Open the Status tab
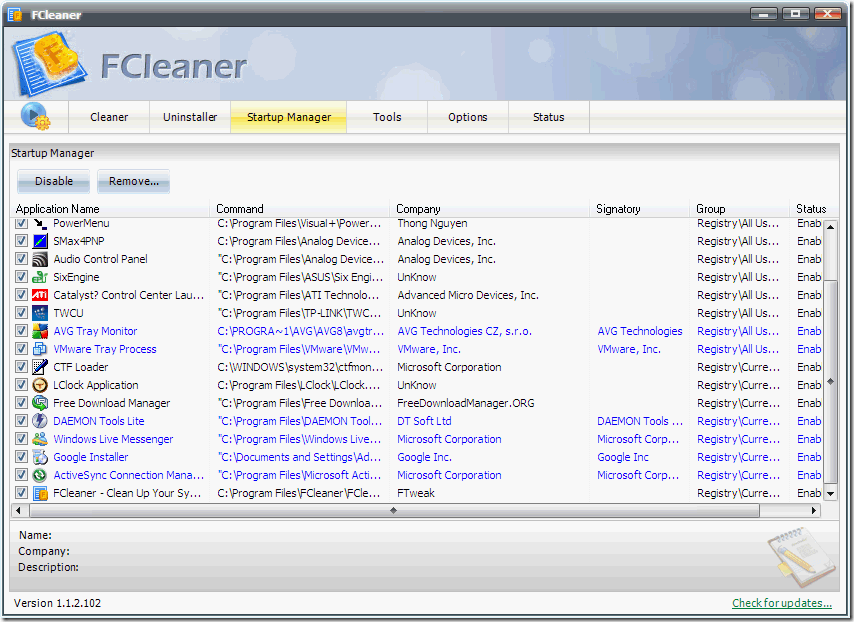 [548, 117]
